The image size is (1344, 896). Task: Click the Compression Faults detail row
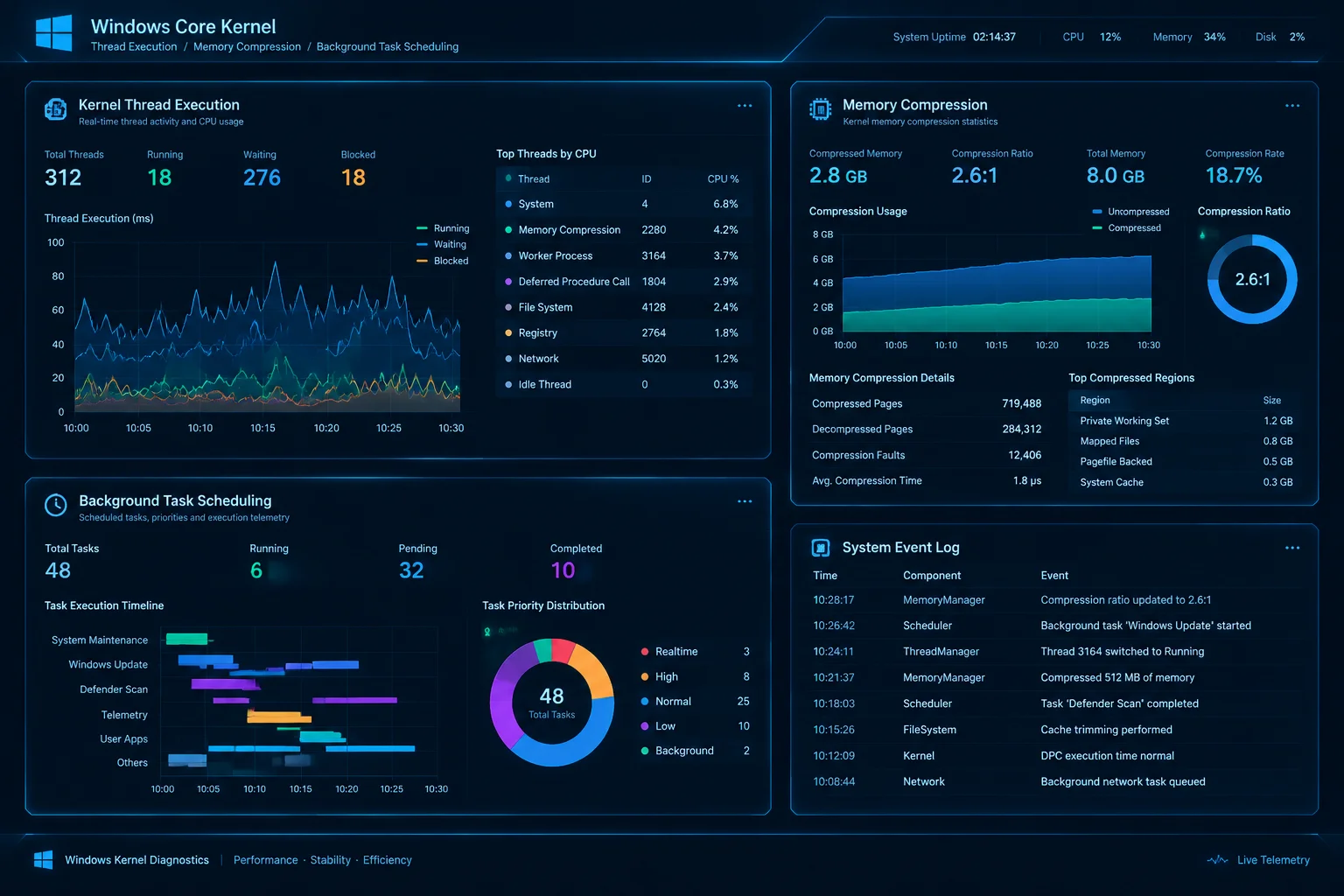click(x=927, y=455)
